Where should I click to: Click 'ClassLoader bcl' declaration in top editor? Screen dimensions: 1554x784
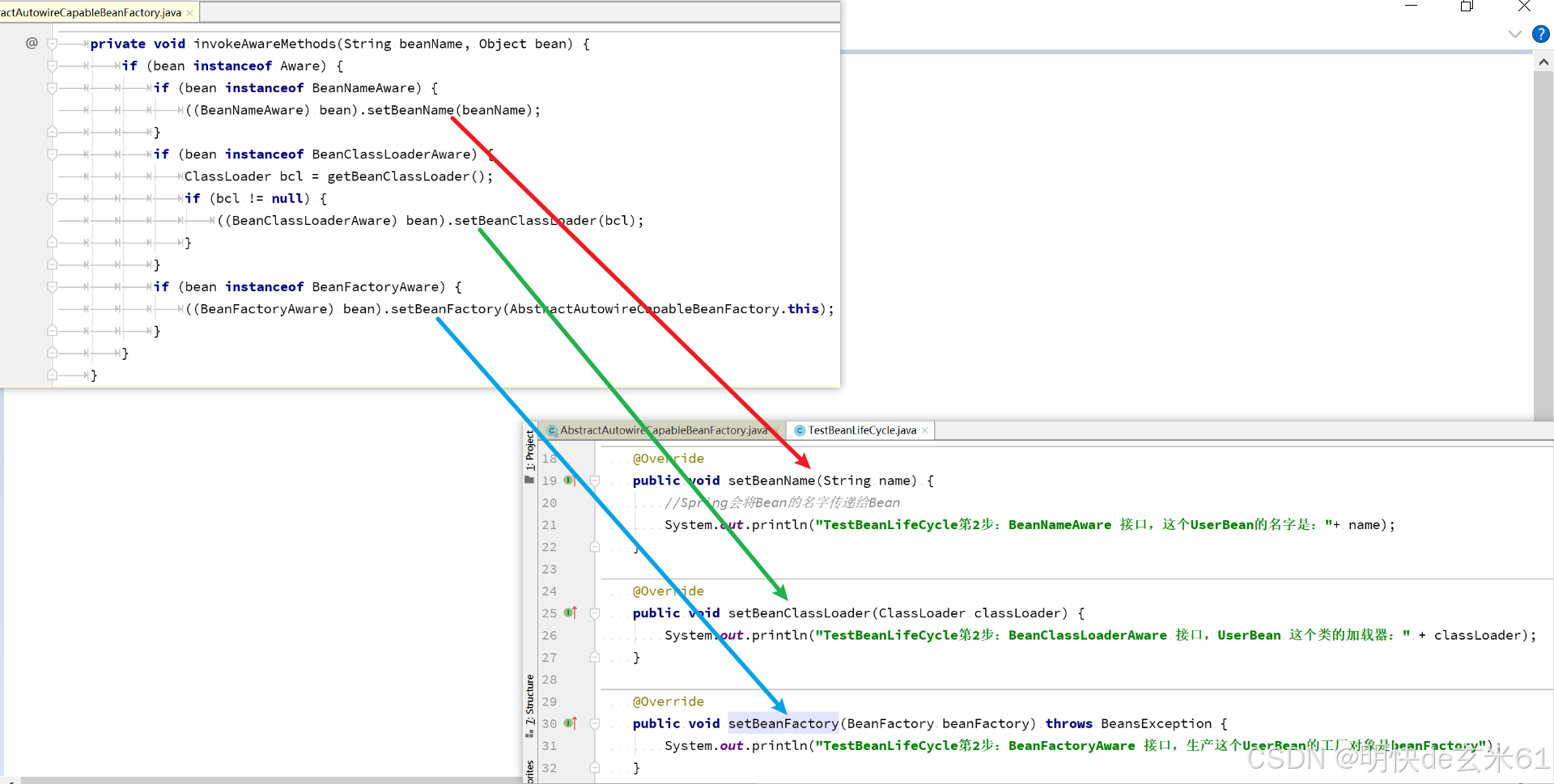244,176
